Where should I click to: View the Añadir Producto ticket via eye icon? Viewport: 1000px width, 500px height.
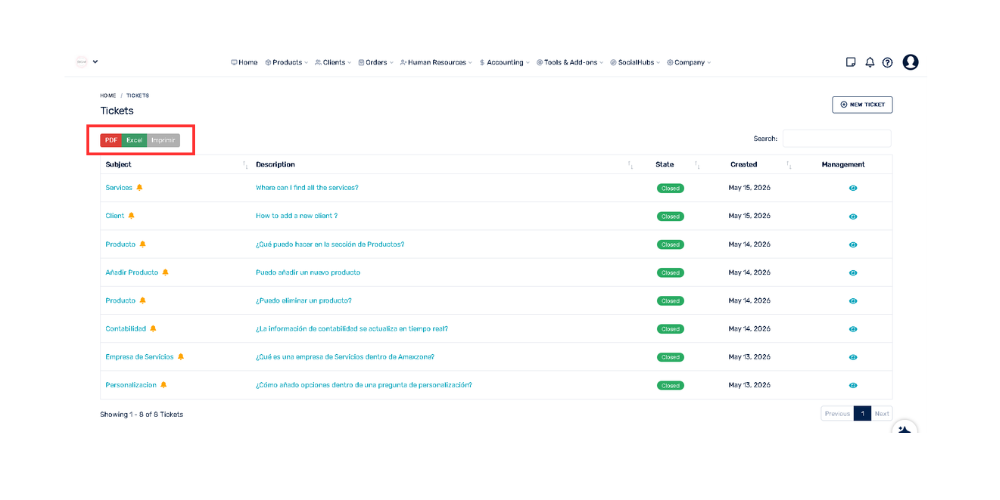[x=853, y=273]
